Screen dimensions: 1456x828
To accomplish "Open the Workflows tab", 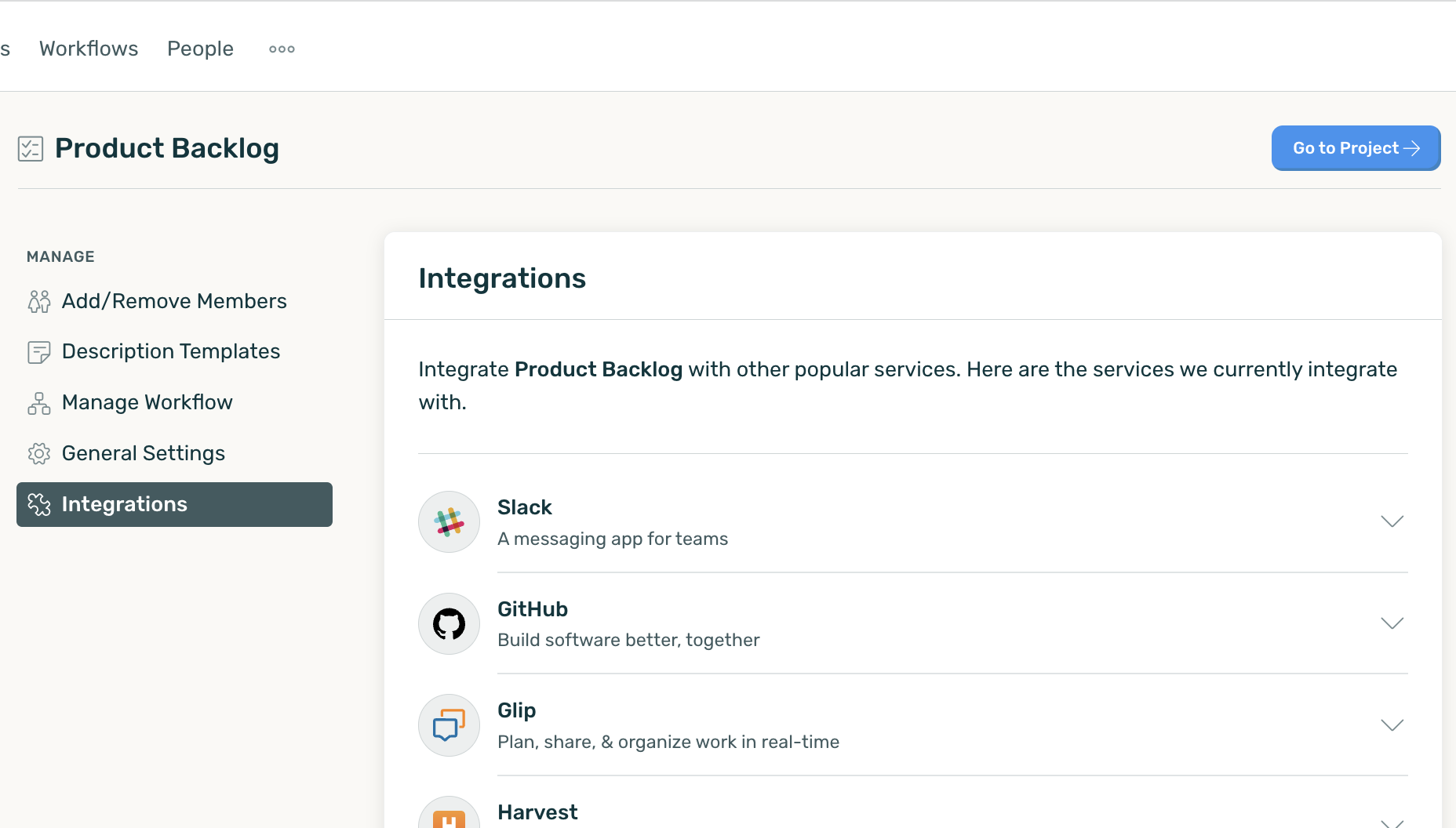I will click(89, 49).
